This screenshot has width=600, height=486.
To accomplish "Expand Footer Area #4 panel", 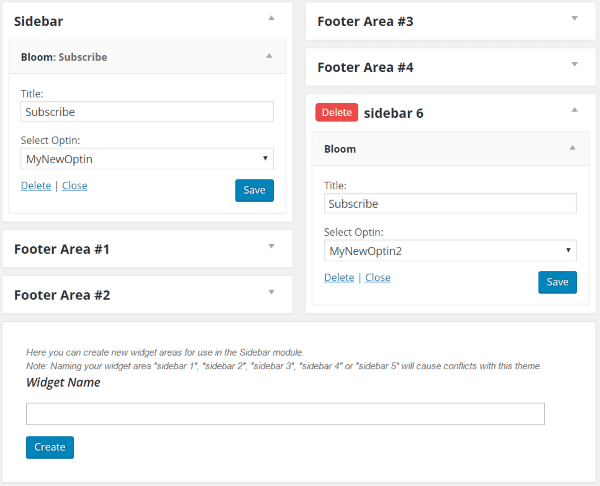I will pos(574,64).
